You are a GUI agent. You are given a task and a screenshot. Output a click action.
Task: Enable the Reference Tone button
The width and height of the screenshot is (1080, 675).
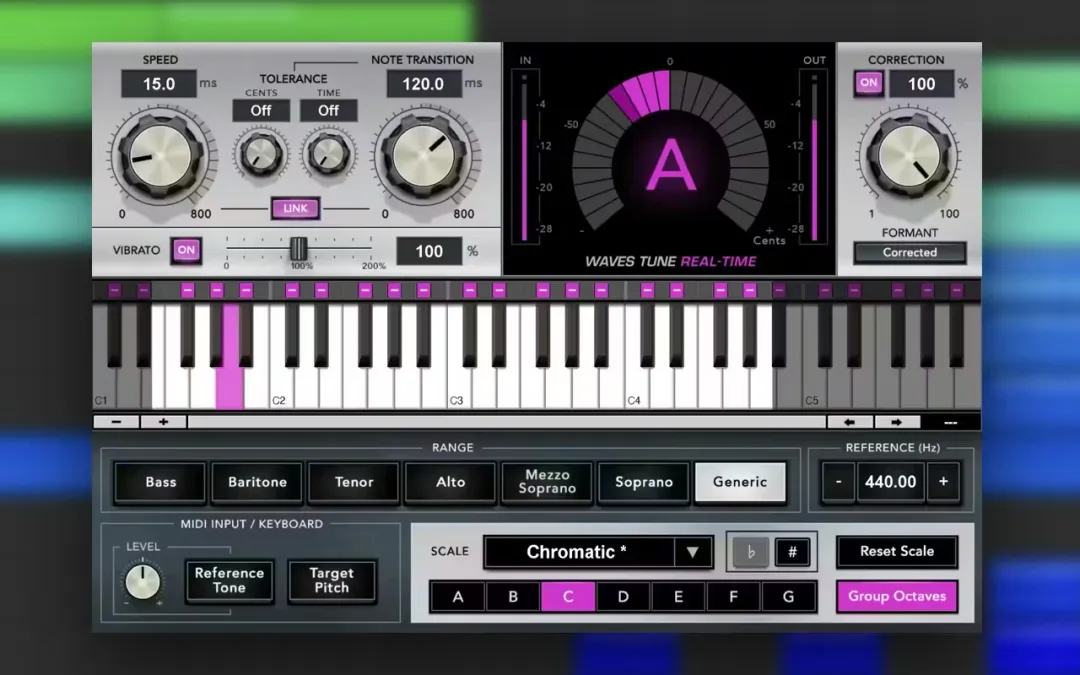click(229, 581)
